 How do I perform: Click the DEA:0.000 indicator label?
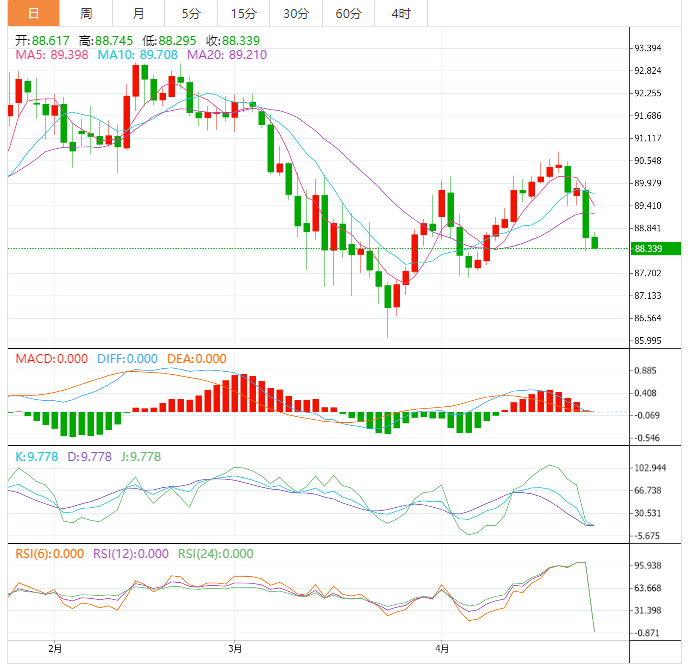tap(197, 359)
